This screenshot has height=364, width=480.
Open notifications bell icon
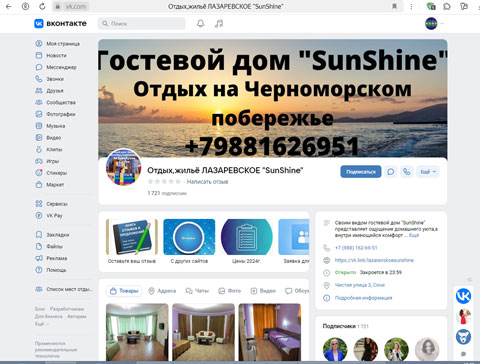pyautogui.click(x=200, y=23)
